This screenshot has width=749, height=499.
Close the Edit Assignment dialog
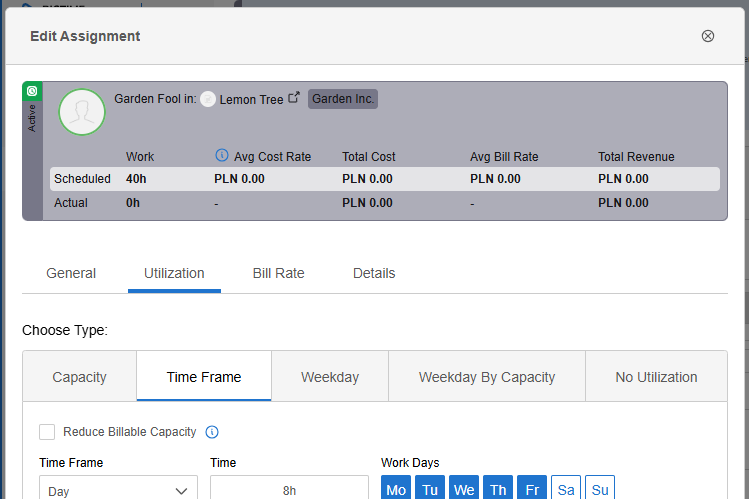[707, 36]
